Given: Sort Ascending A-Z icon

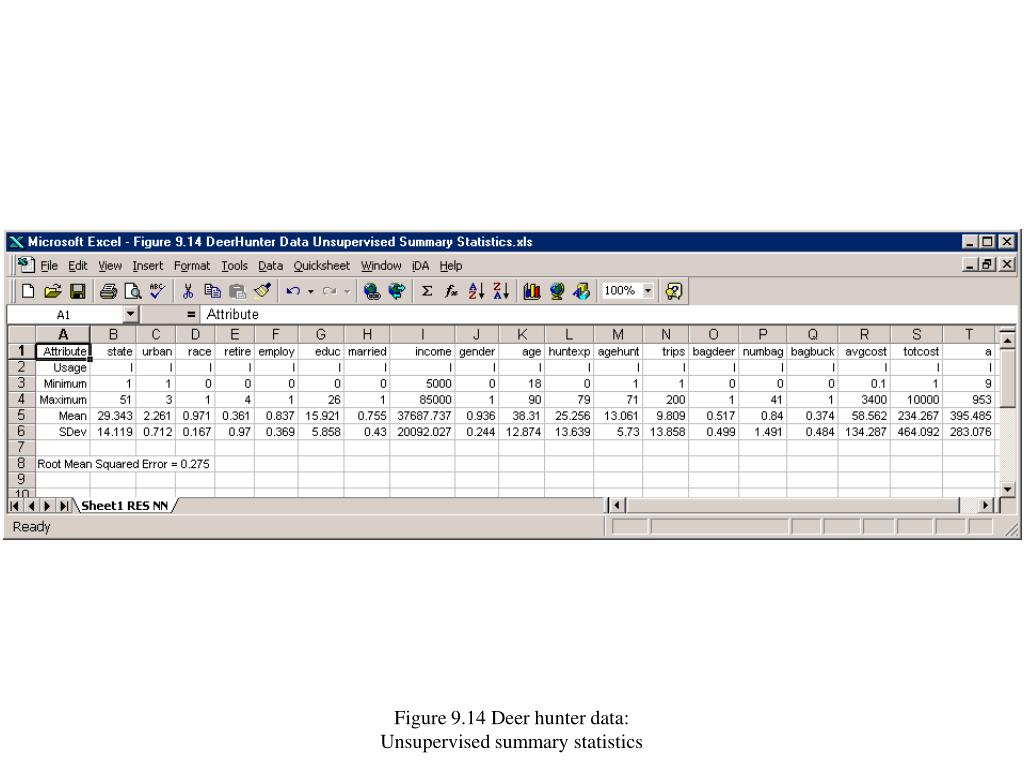Looking at the screenshot, I should click(x=476, y=291).
